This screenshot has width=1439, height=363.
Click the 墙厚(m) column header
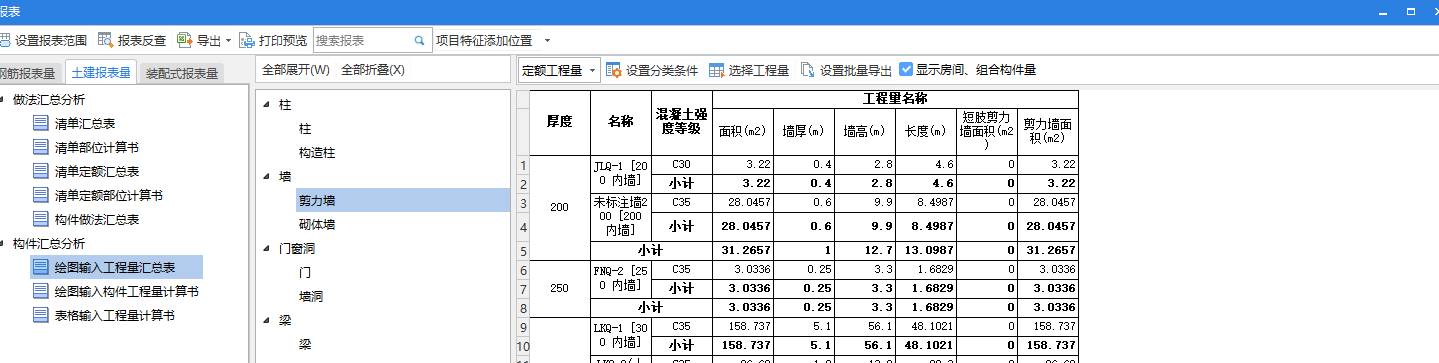tap(803, 131)
